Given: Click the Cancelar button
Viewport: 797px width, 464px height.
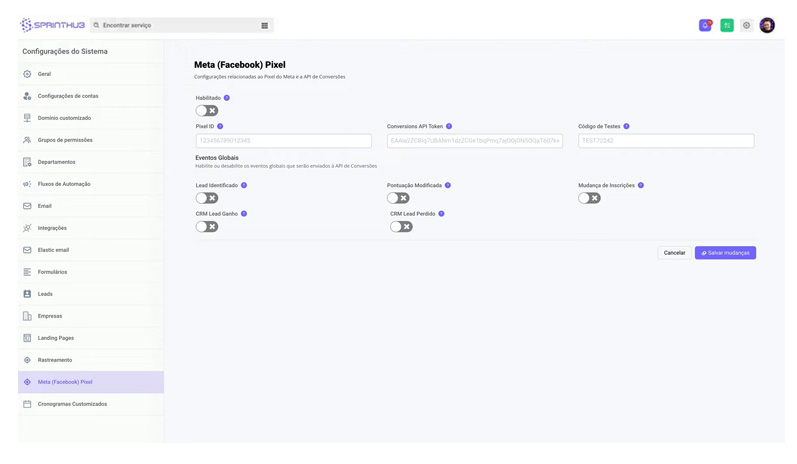Looking at the screenshot, I should [x=675, y=253].
